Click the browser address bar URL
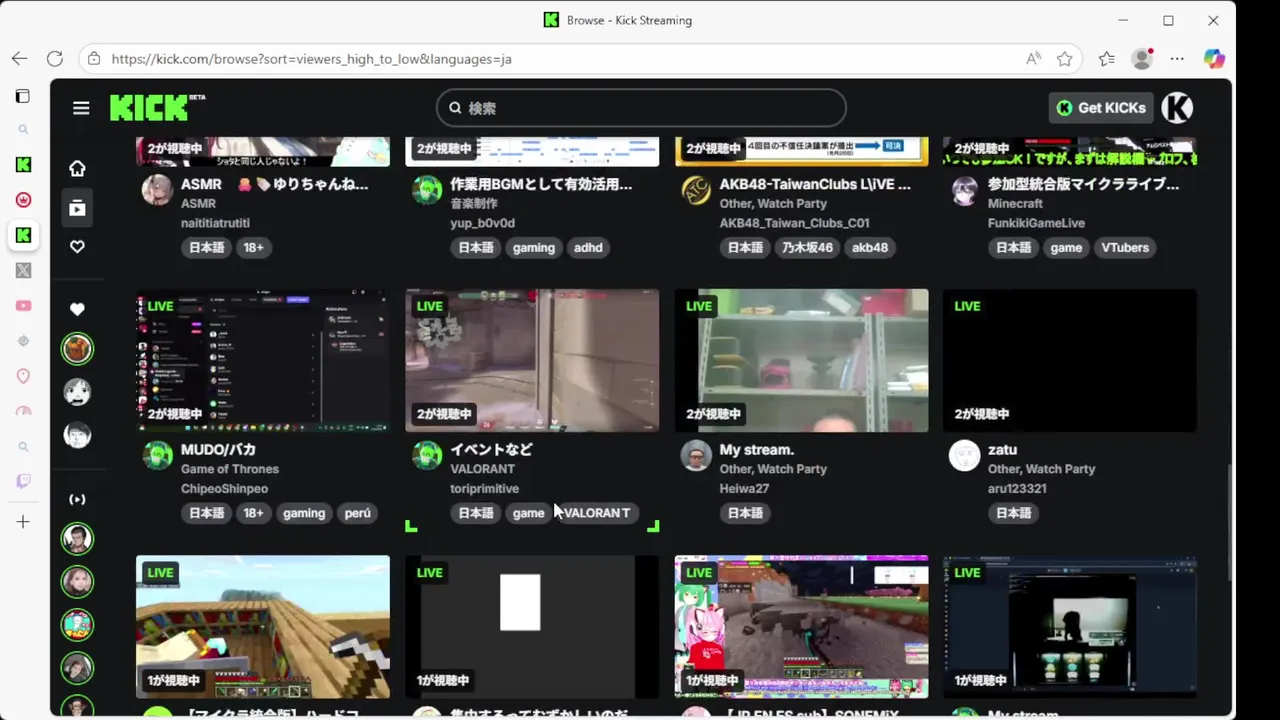The height and width of the screenshot is (720, 1280). [x=311, y=59]
